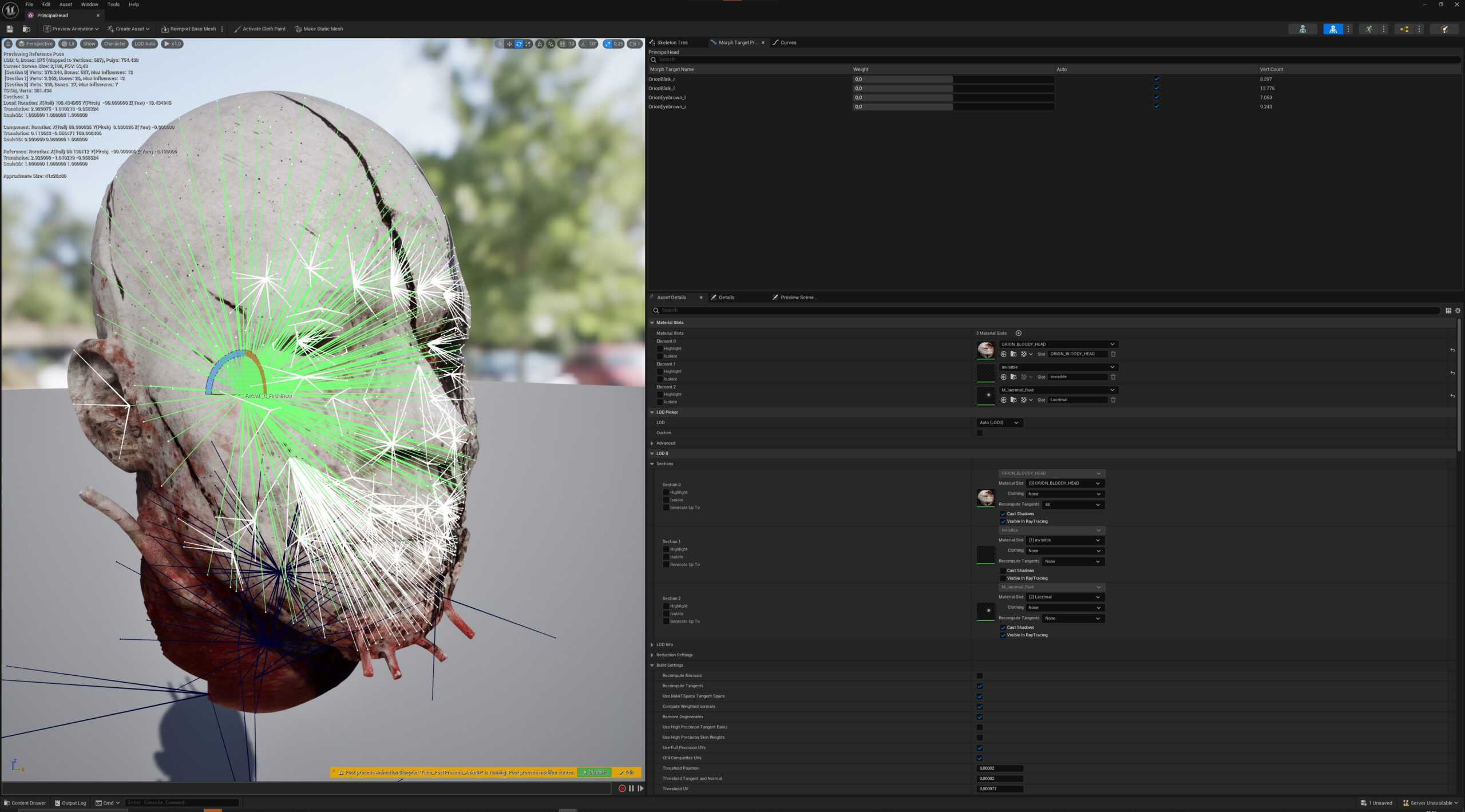Viewport: 1465px width, 812px height.
Task: Use selected asset for the ORION_BLOODY_HEAD slot
Action: coord(1003,354)
